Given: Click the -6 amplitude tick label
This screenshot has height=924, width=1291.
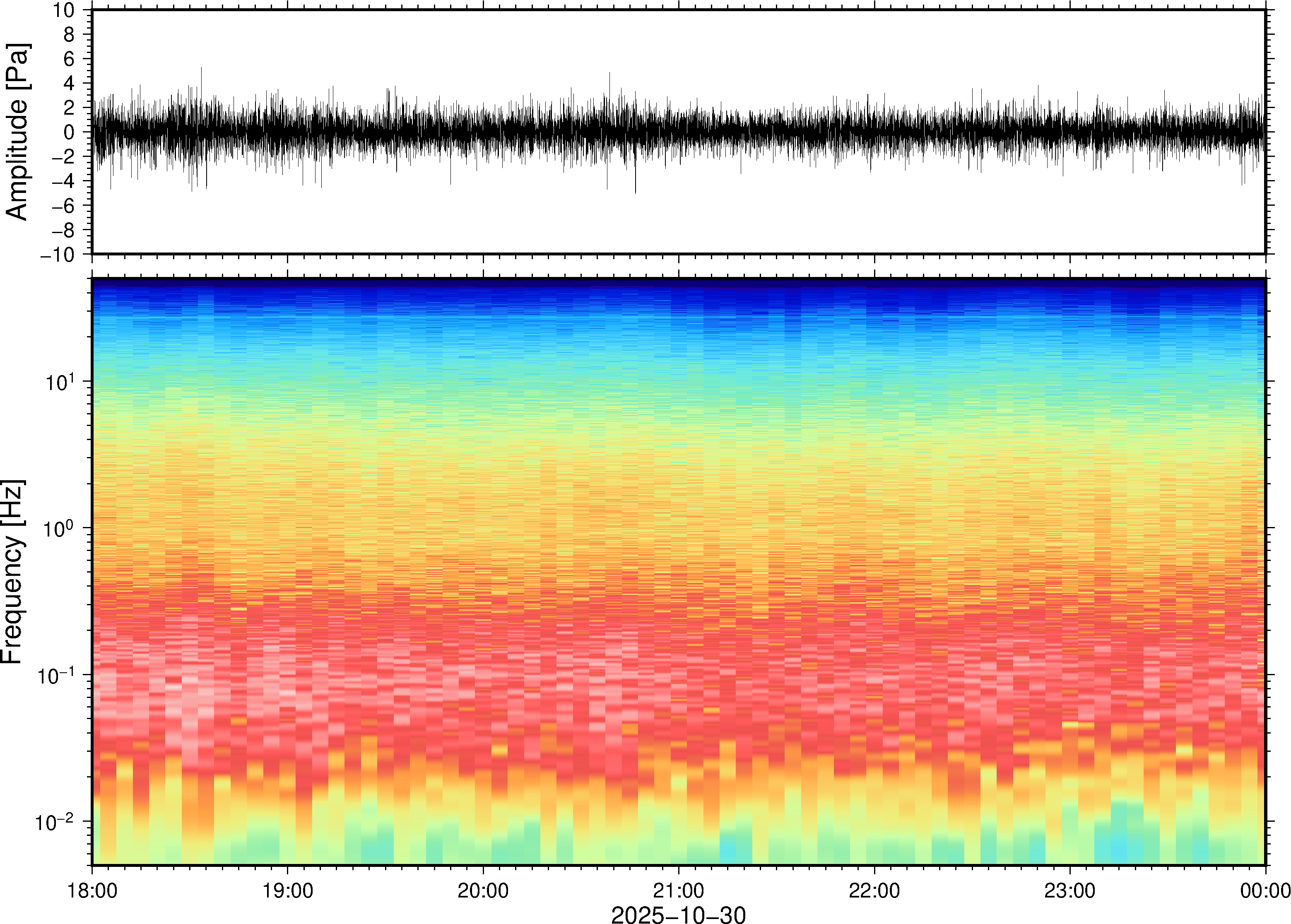Looking at the screenshot, I should pyautogui.click(x=63, y=206).
